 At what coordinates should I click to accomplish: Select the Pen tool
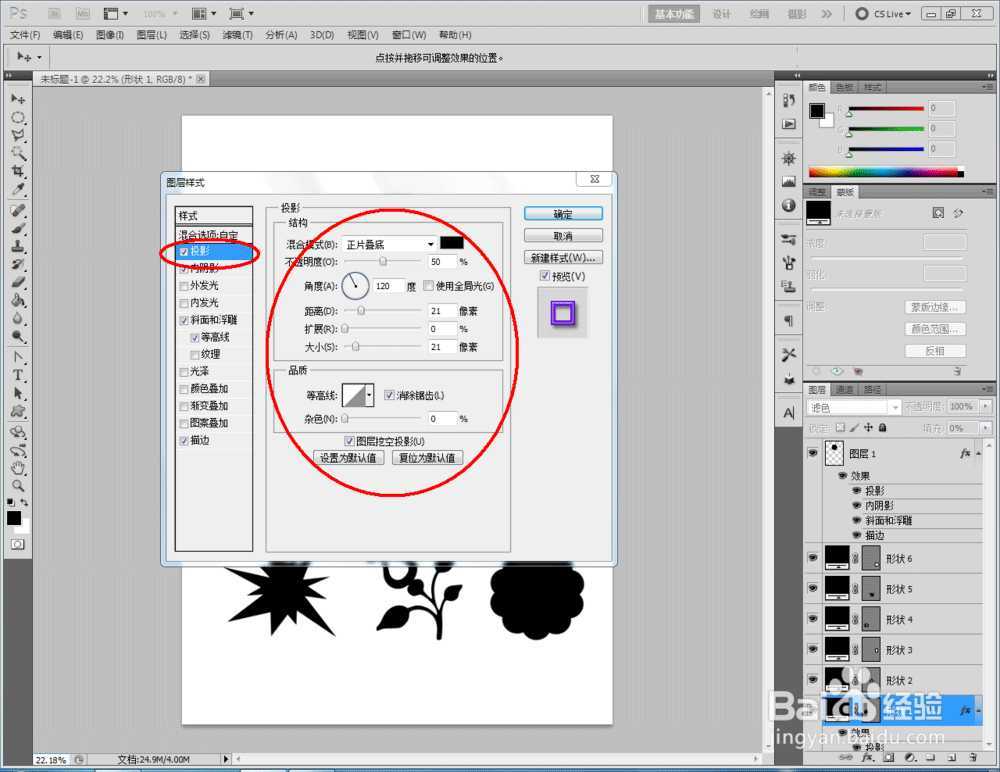click(18, 357)
